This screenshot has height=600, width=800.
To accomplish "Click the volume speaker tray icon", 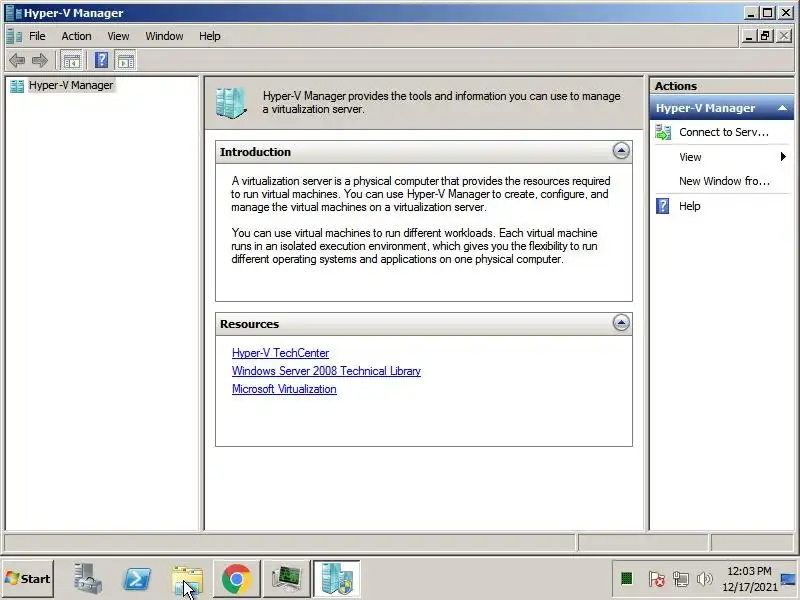I will coord(705,579).
